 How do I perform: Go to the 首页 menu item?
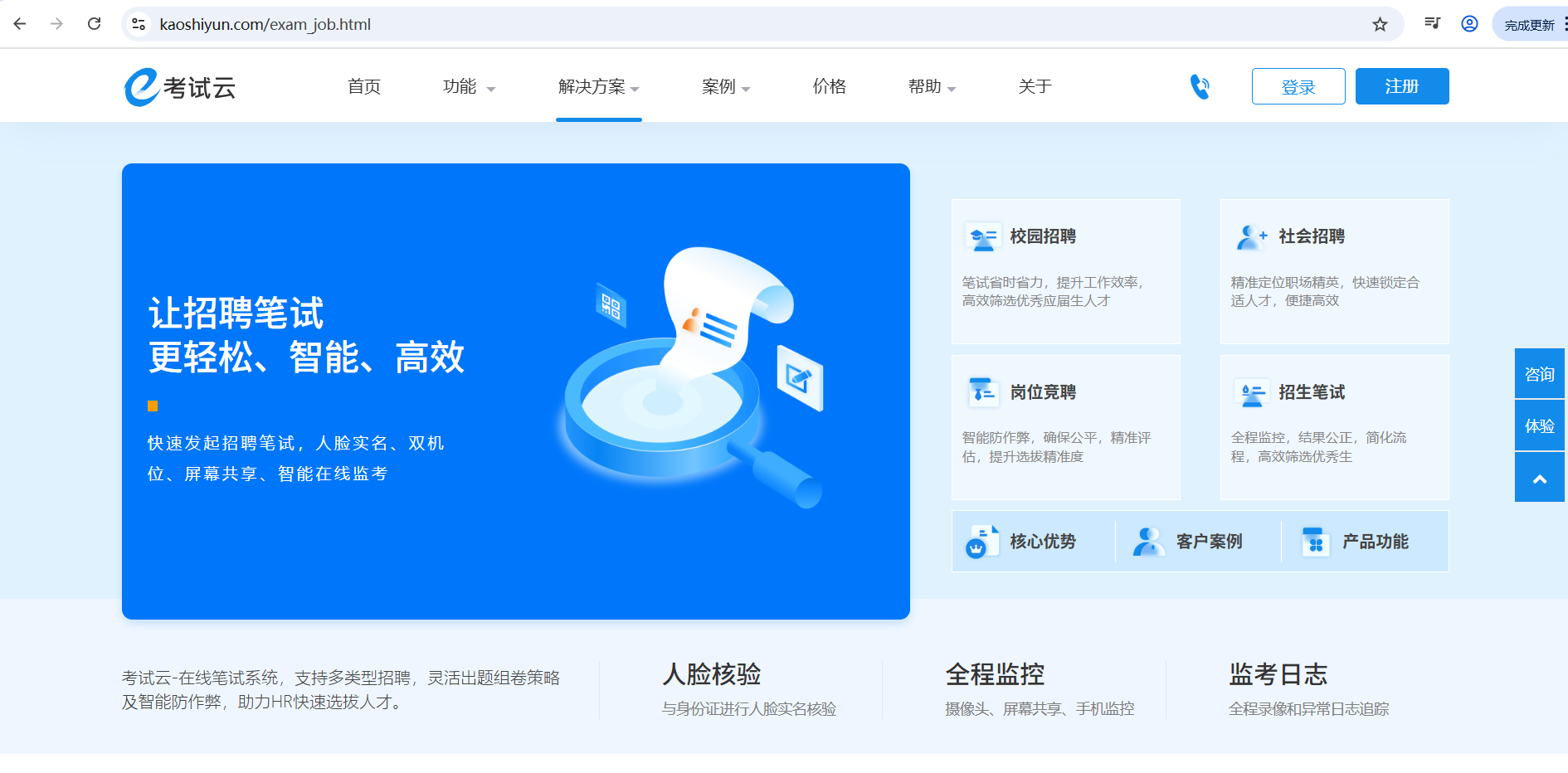[x=364, y=87]
